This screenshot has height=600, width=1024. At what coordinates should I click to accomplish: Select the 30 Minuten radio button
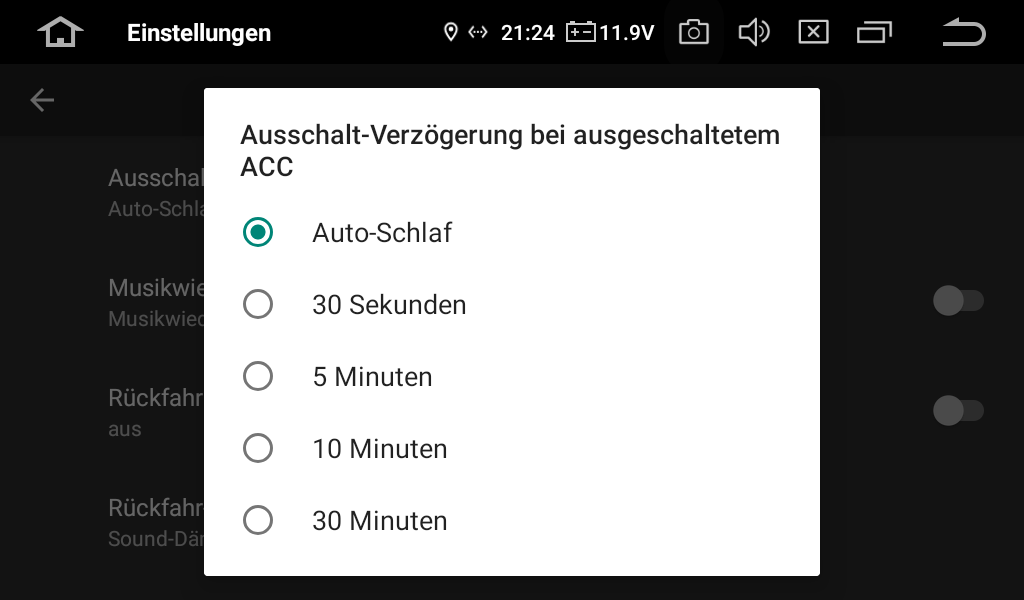pyautogui.click(x=257, y=520)
